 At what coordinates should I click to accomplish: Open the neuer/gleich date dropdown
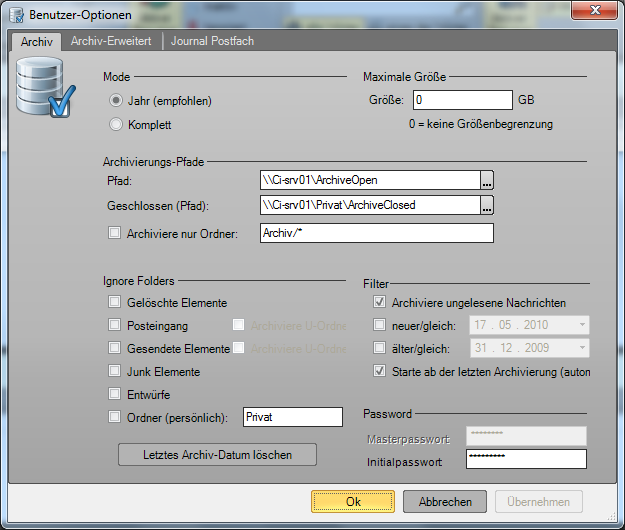coord(582,325)
